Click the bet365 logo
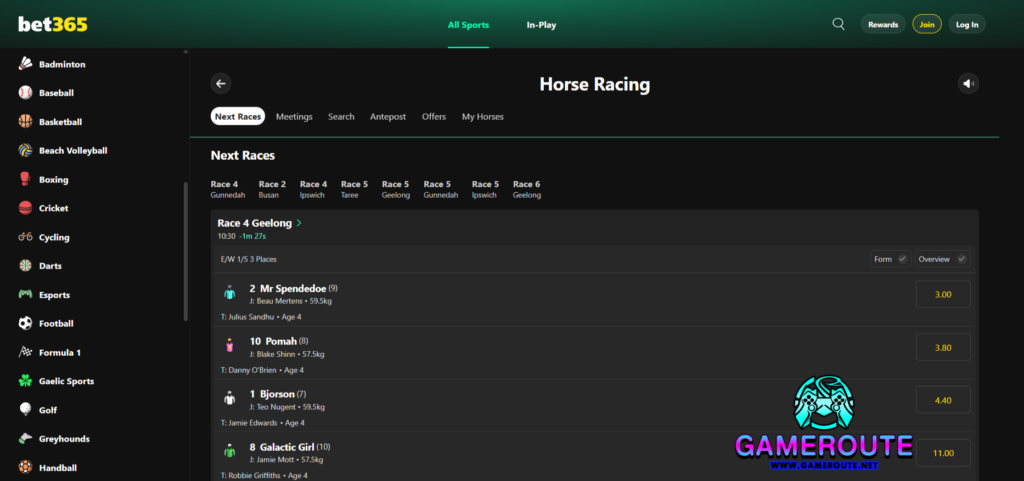Viewport: 1024px width, 481px height. [53, 24]
